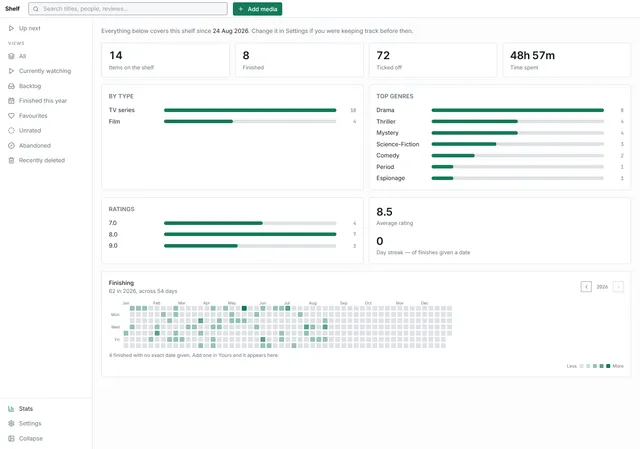Click the Recently deleted trash icon
The height and width of the screenshot is (449, 640).
[11, 160]
